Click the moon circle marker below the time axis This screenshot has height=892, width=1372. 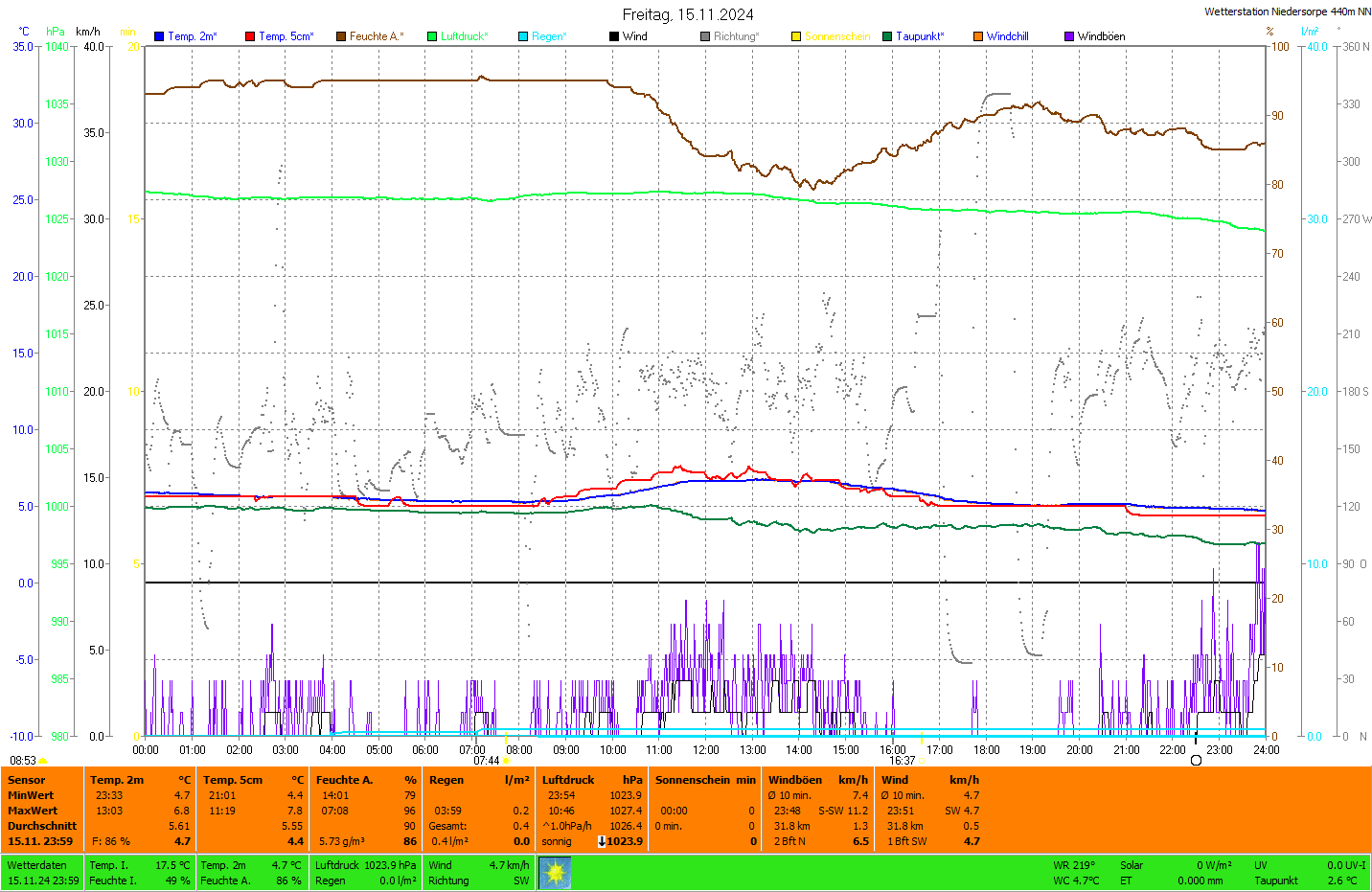(1196, 760)
